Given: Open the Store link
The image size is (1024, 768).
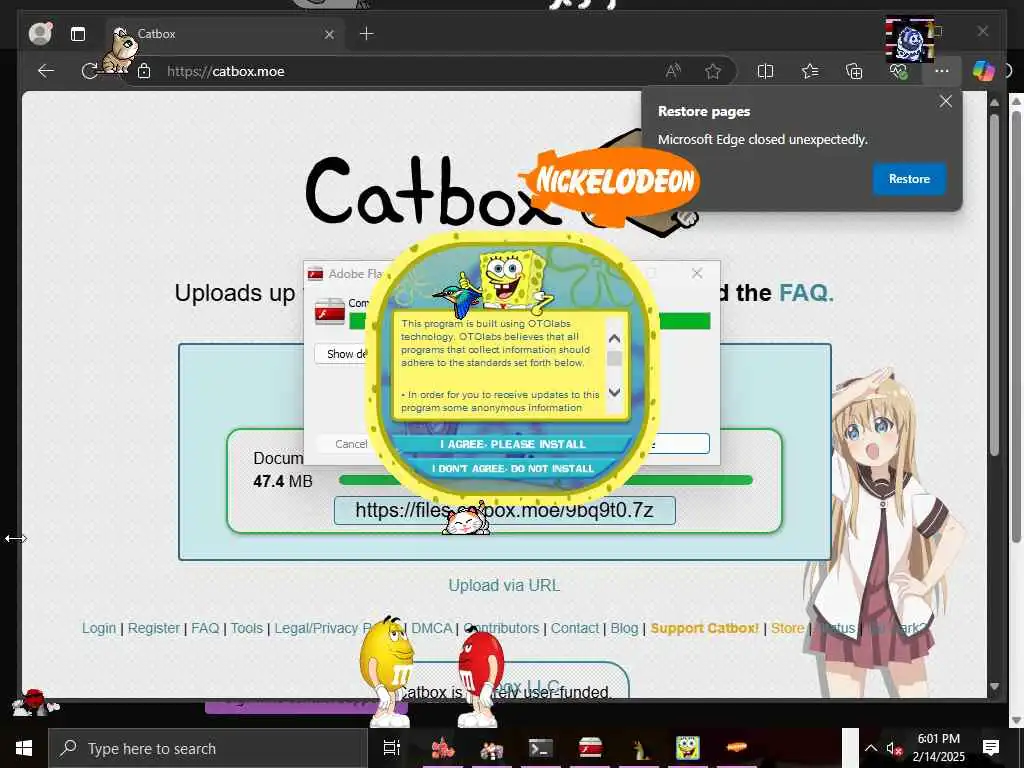Looking at the screenshot, I should 788,628.
